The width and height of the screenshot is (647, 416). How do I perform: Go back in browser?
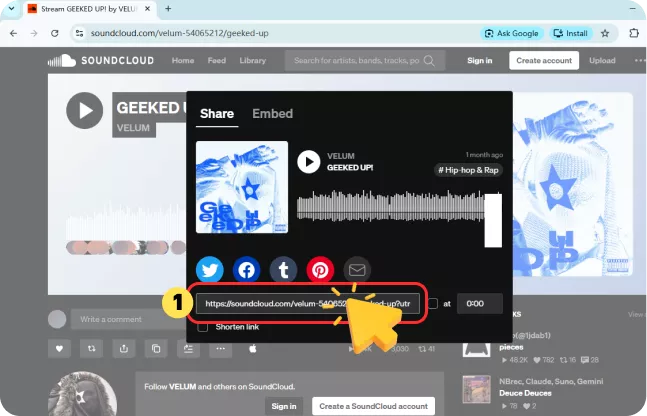[x=14, y=33]
